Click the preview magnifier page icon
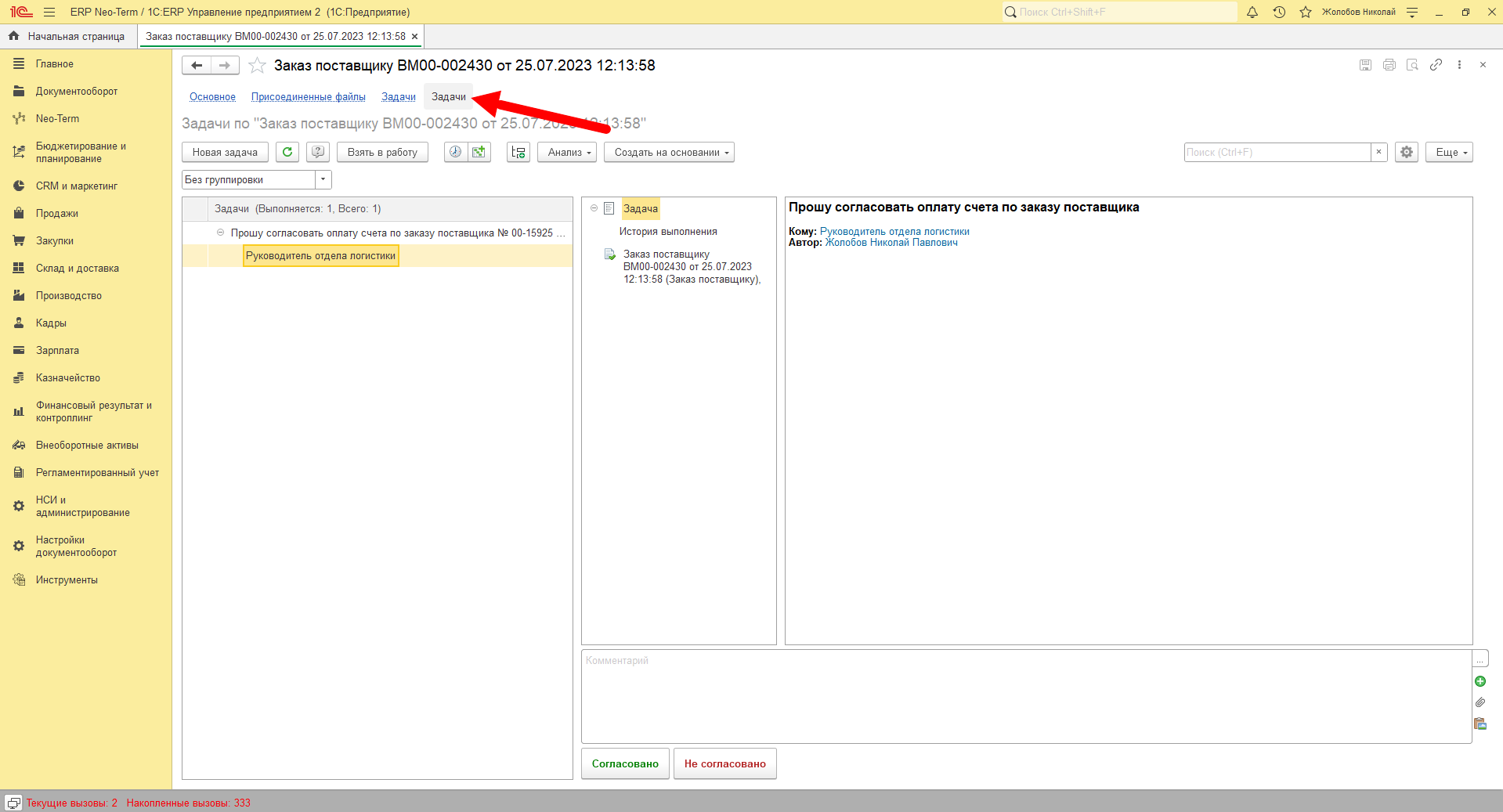 tap(1412, 65)
